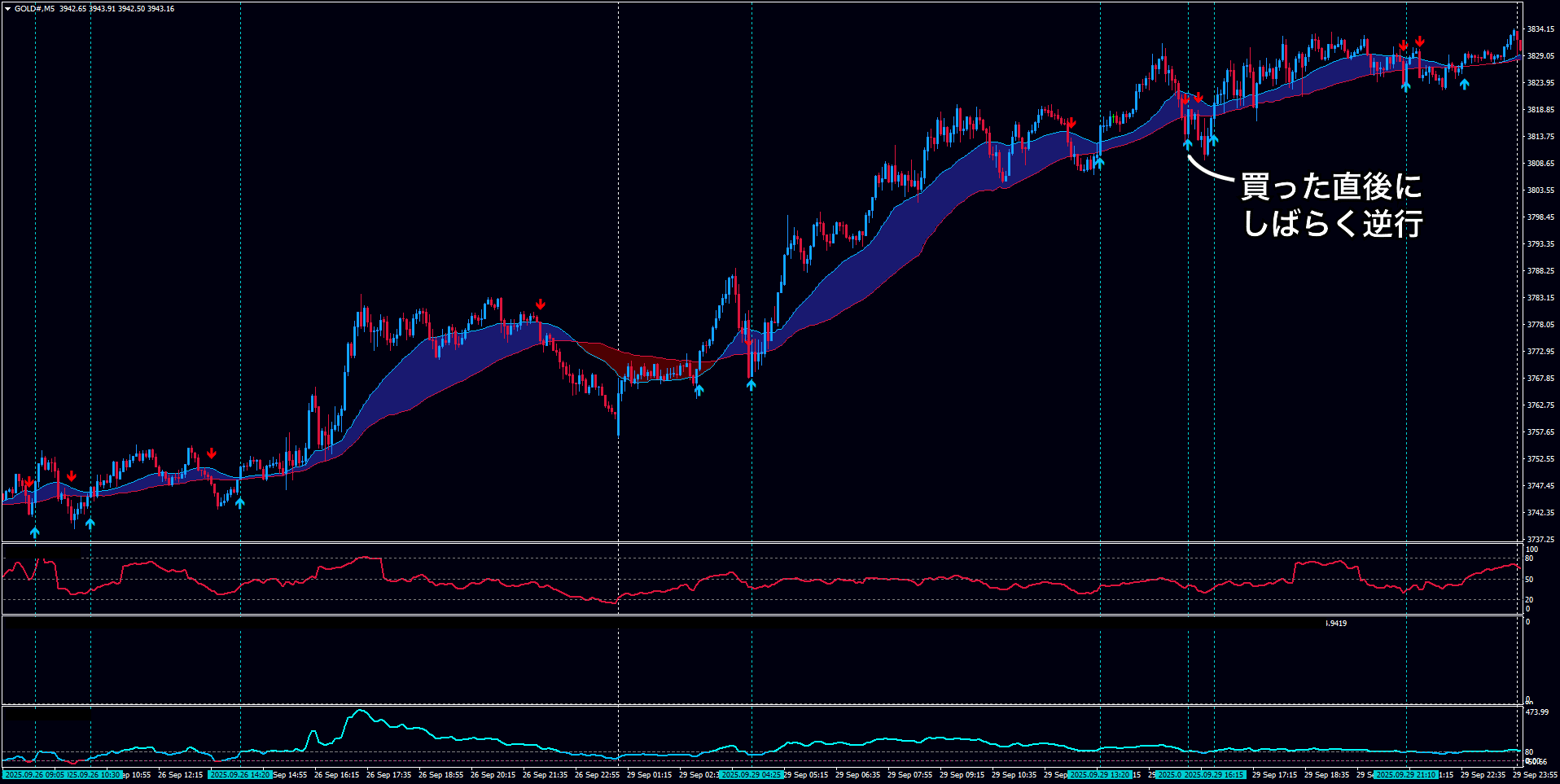1560x784 pixels.
Task: Click the 29 Sep 23:55 time axis label
Action: [x=1534, y=775]
